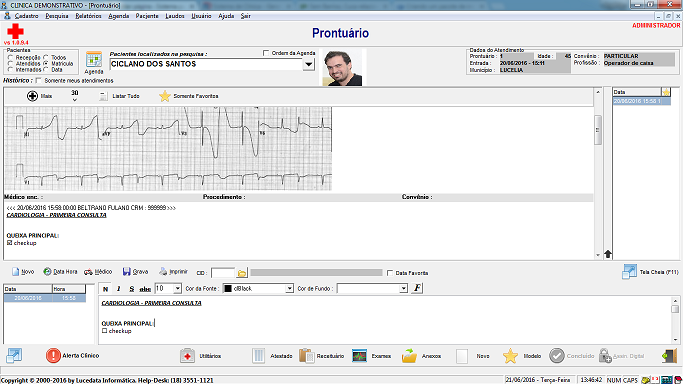This screenshot has height=384, width=683.
Task: Open the Anexos folder icon
Action: click(x=409, y=356)
